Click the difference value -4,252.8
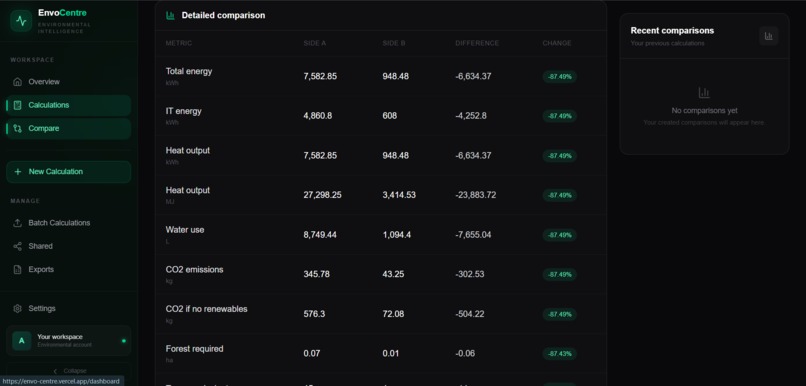806x386 pixels. pos(471,116)
